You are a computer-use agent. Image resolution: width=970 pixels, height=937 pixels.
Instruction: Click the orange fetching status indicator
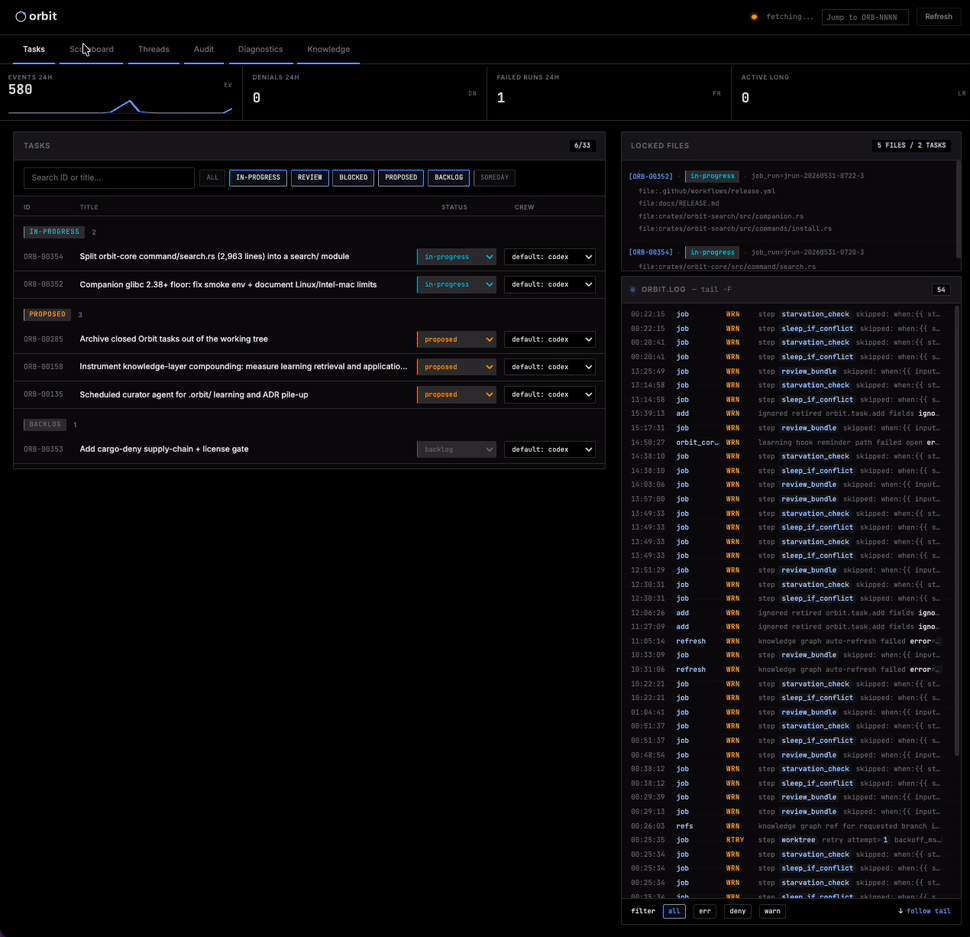754,17
